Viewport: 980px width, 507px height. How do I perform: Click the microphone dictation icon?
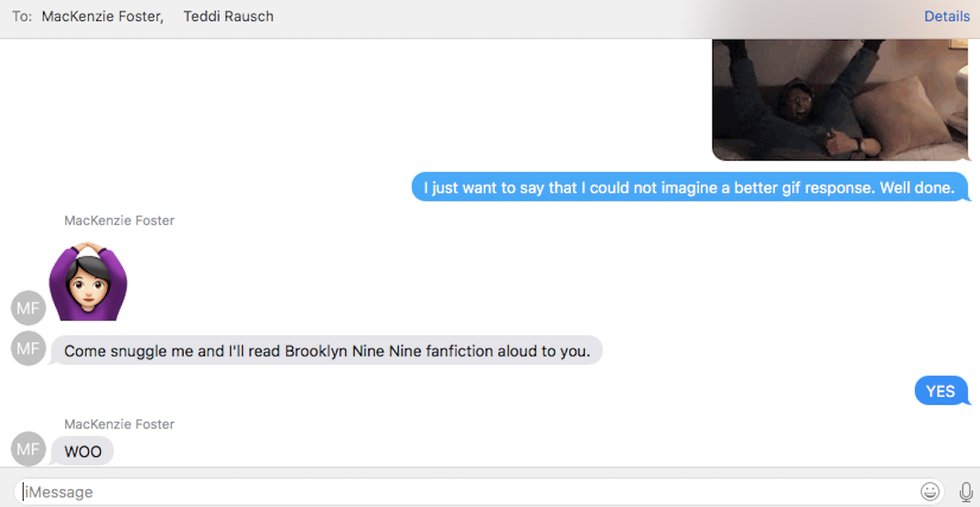tap(965, 491)
